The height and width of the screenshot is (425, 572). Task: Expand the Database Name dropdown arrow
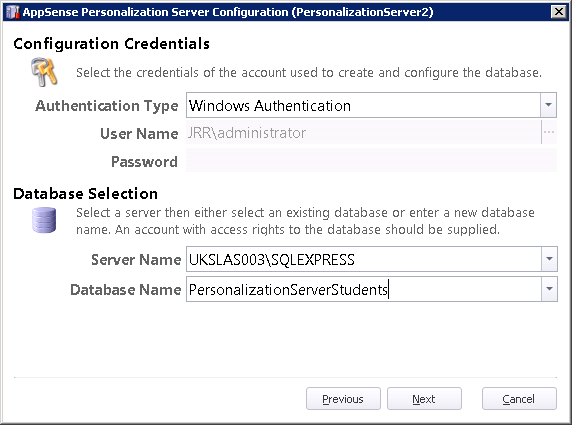coord(549,289)
